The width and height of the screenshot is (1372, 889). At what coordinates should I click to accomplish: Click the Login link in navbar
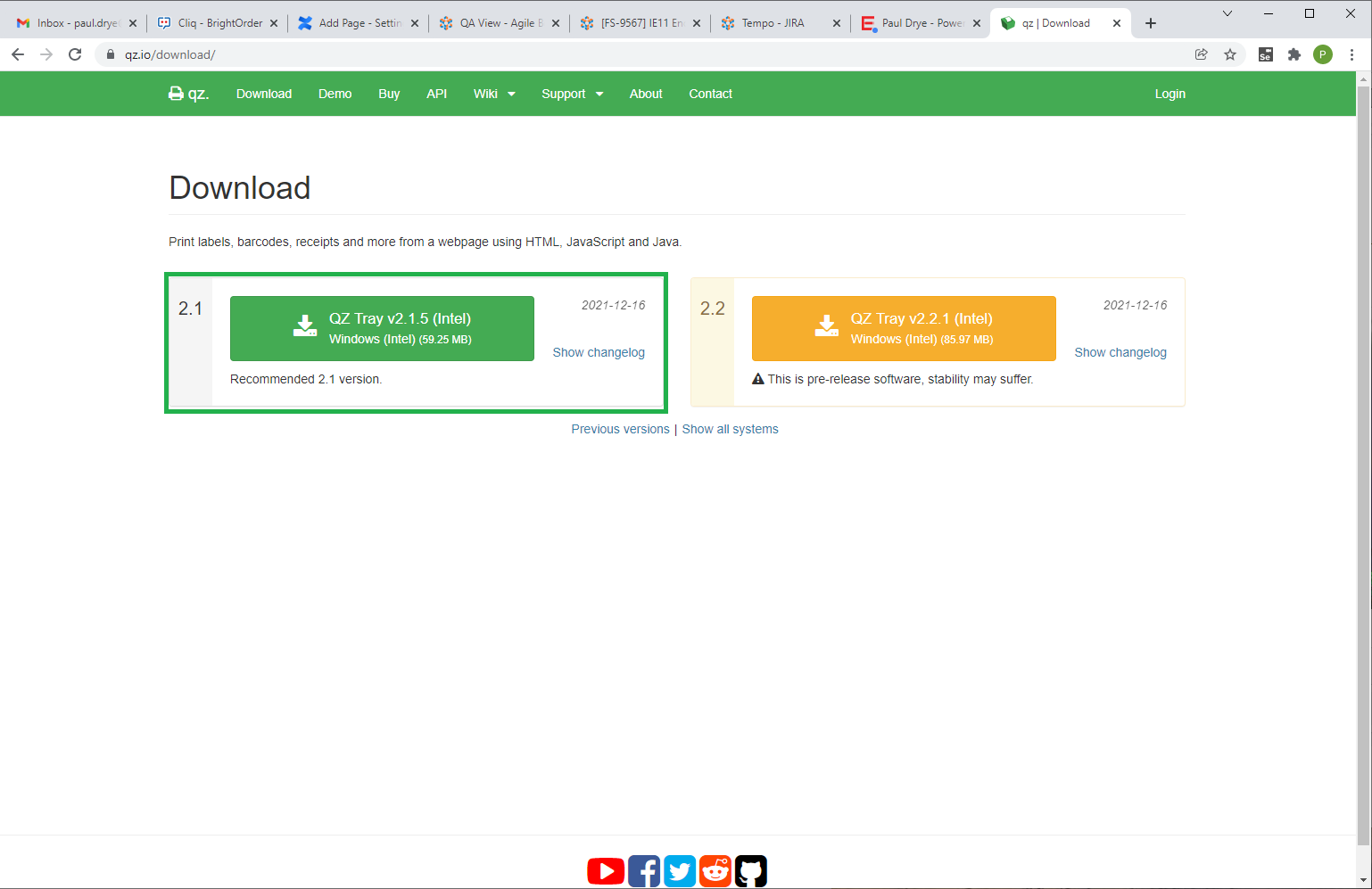coord(1170,94)
